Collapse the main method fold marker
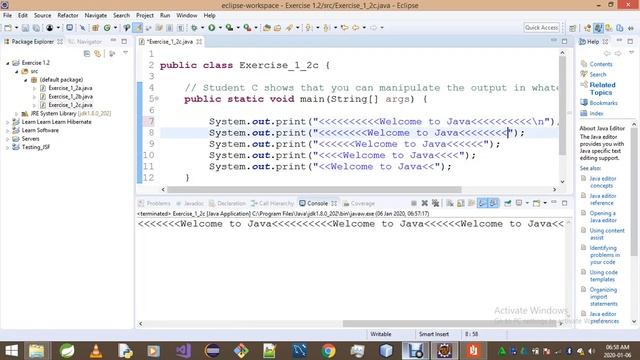The width and height of the screenshot is (640, 360). (157, 98)
